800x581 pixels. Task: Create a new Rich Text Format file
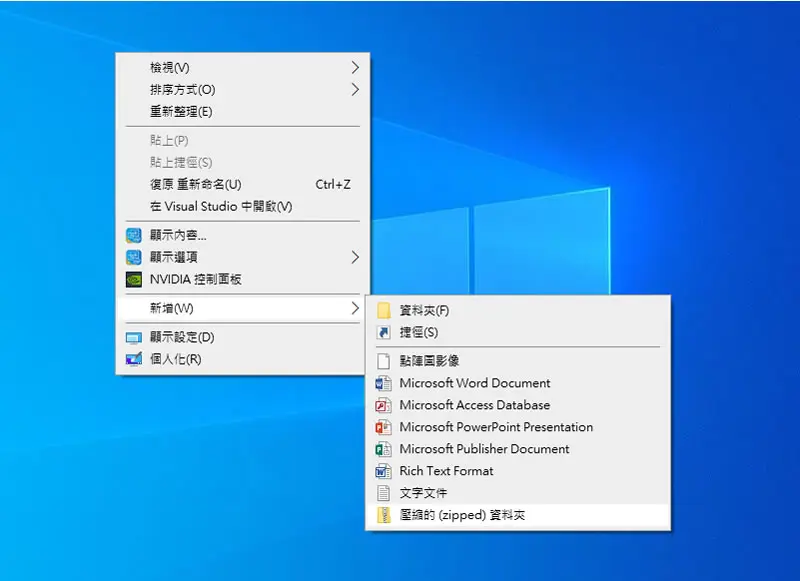518,471
